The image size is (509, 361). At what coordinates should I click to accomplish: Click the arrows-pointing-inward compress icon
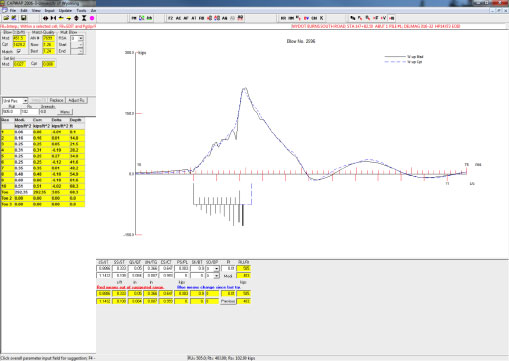53,18
